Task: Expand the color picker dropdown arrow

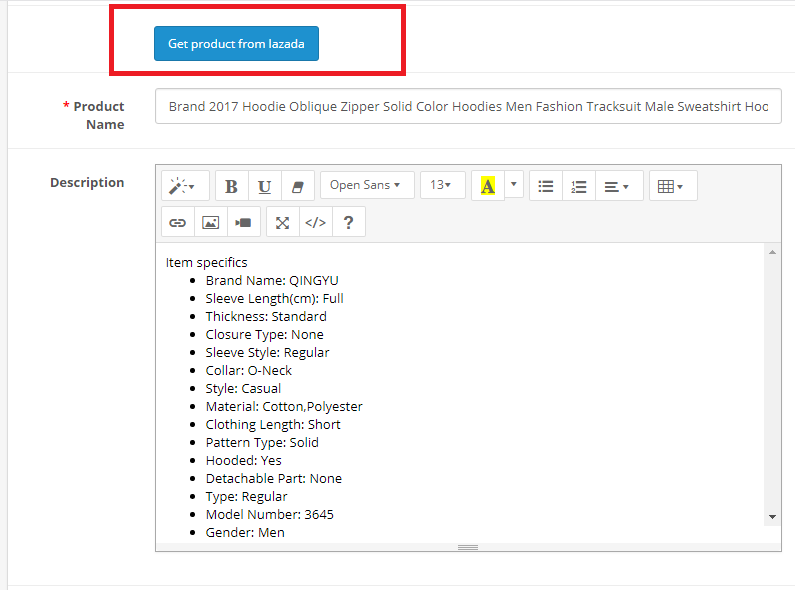Action: pos(514,184)
